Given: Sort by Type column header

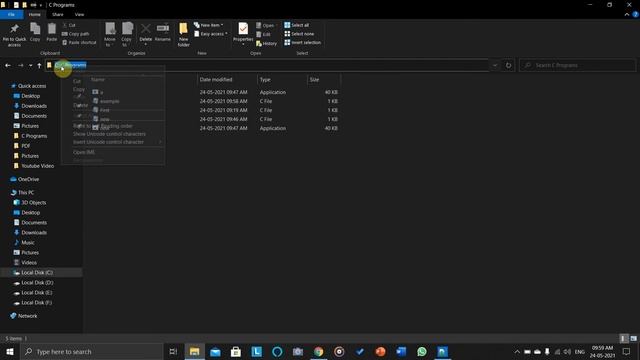Looking at the screenshot, I should click(x=282, y=80).
